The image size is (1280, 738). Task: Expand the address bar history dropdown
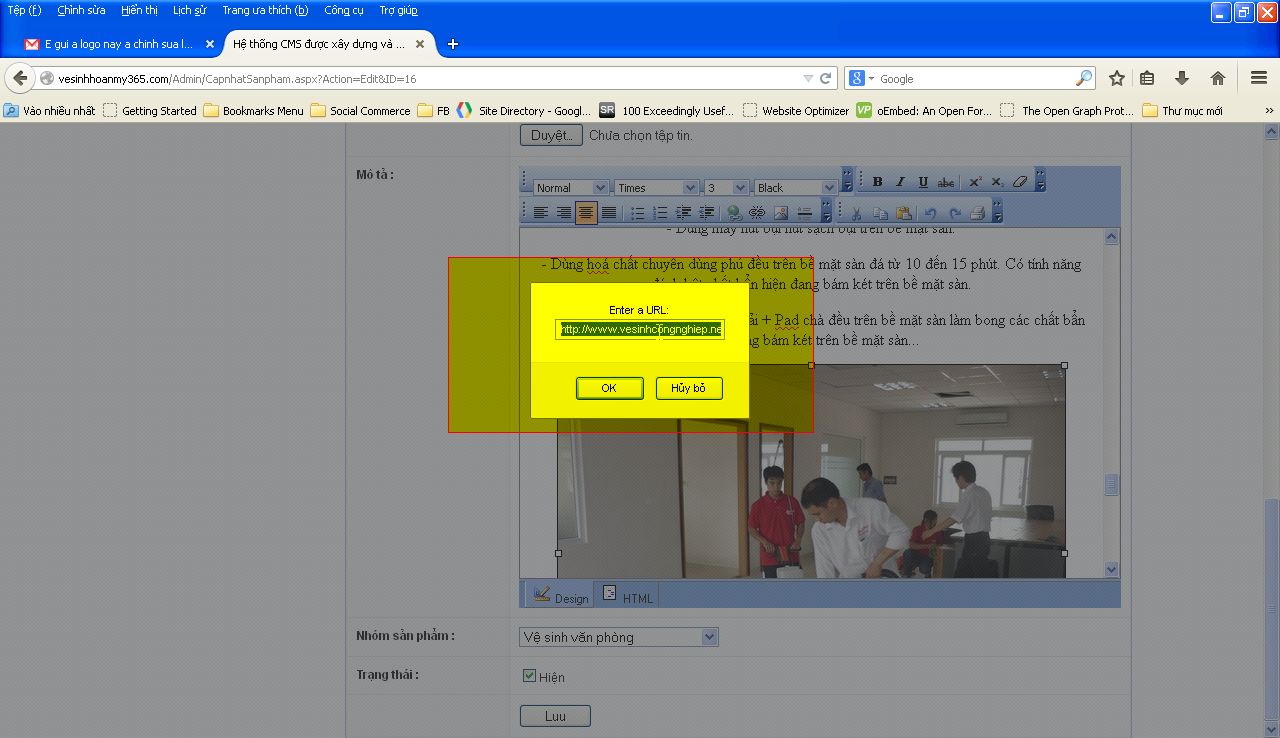pos(808,78)
